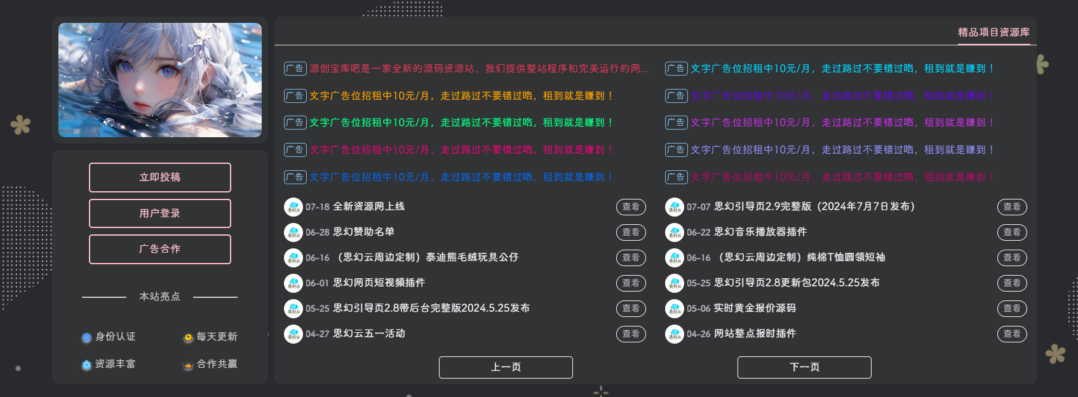The height and width of the screenshot is (397, 1078).
Task: Open the 思幻赞助名单 post title
Action: (364, 233)
